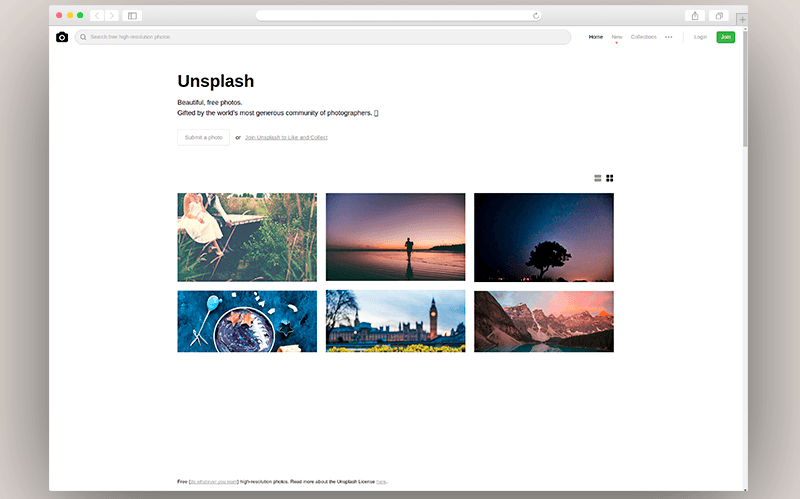Viewport: 800px width, 499px height.
Task: Click the page vertical scrollbar
Action: (x=745, y=89)
